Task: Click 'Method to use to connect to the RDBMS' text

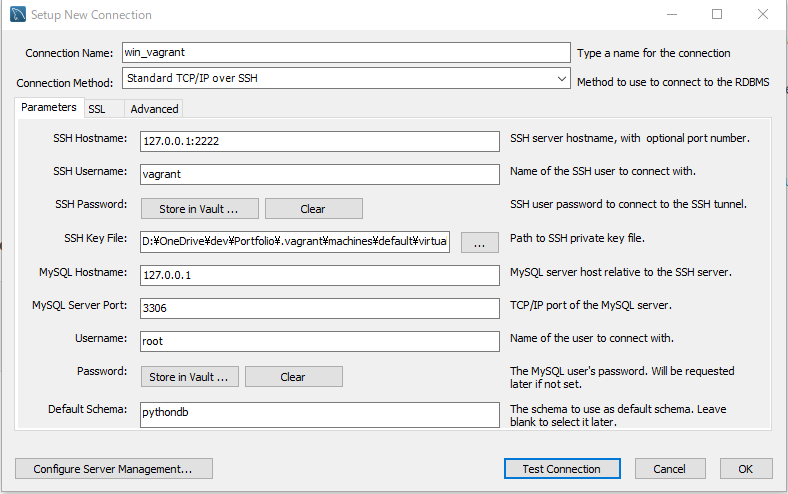Action: 673,82
